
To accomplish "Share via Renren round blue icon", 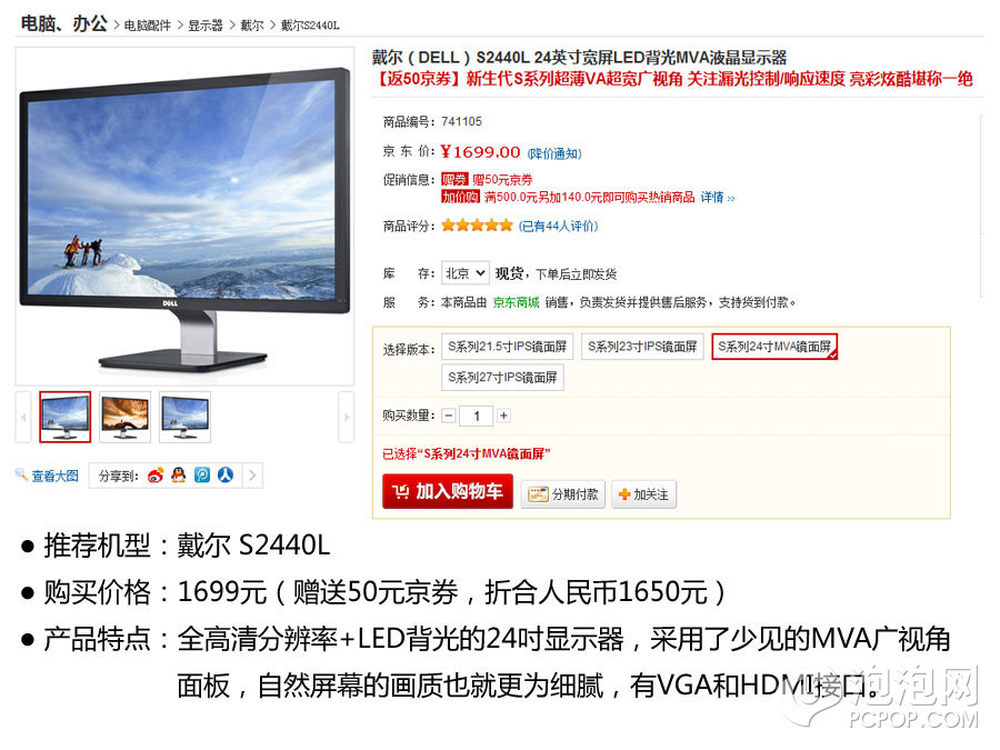I will tap(225, 475).
